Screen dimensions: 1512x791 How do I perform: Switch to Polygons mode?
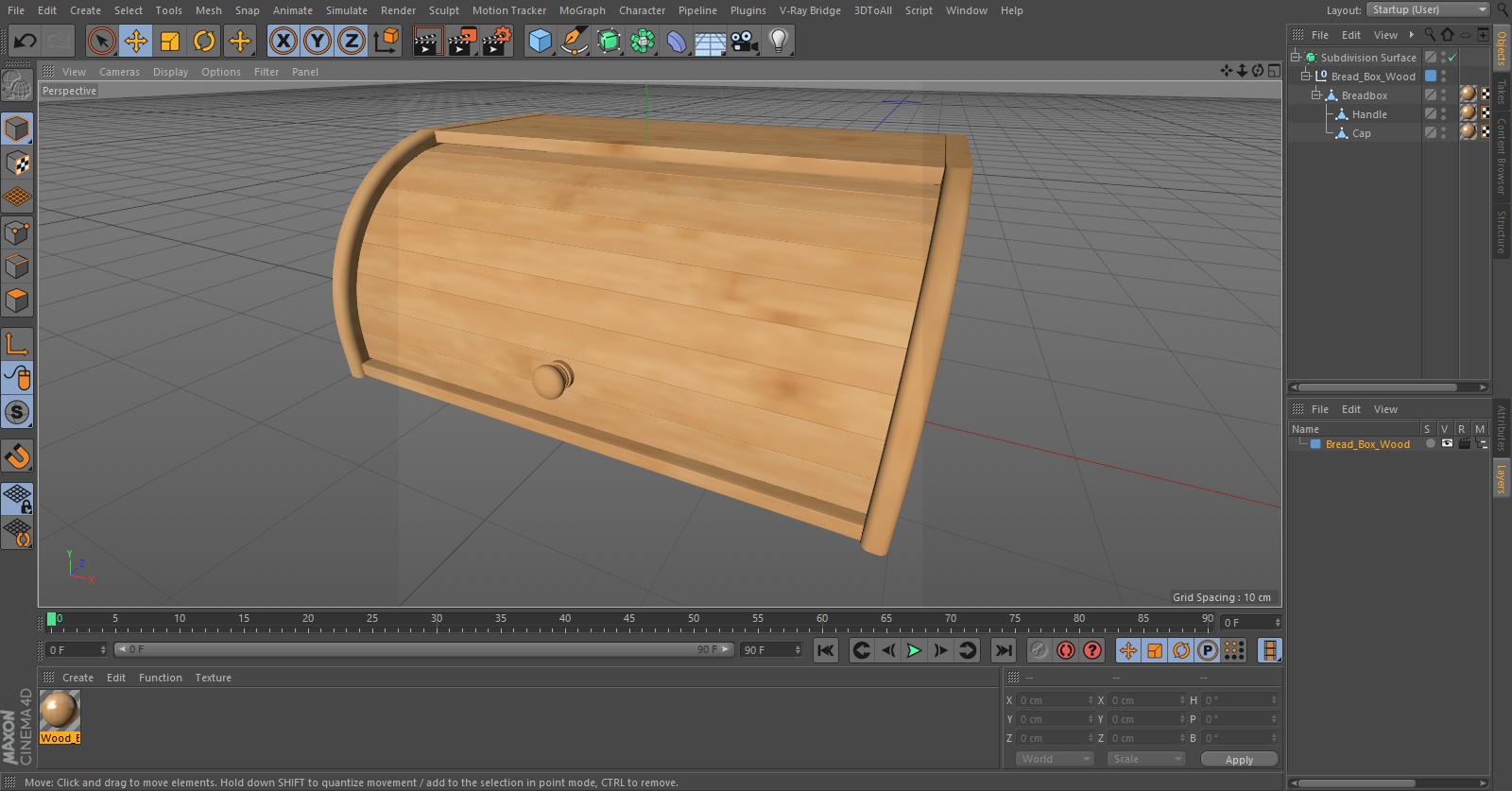[x=17, y=301]
